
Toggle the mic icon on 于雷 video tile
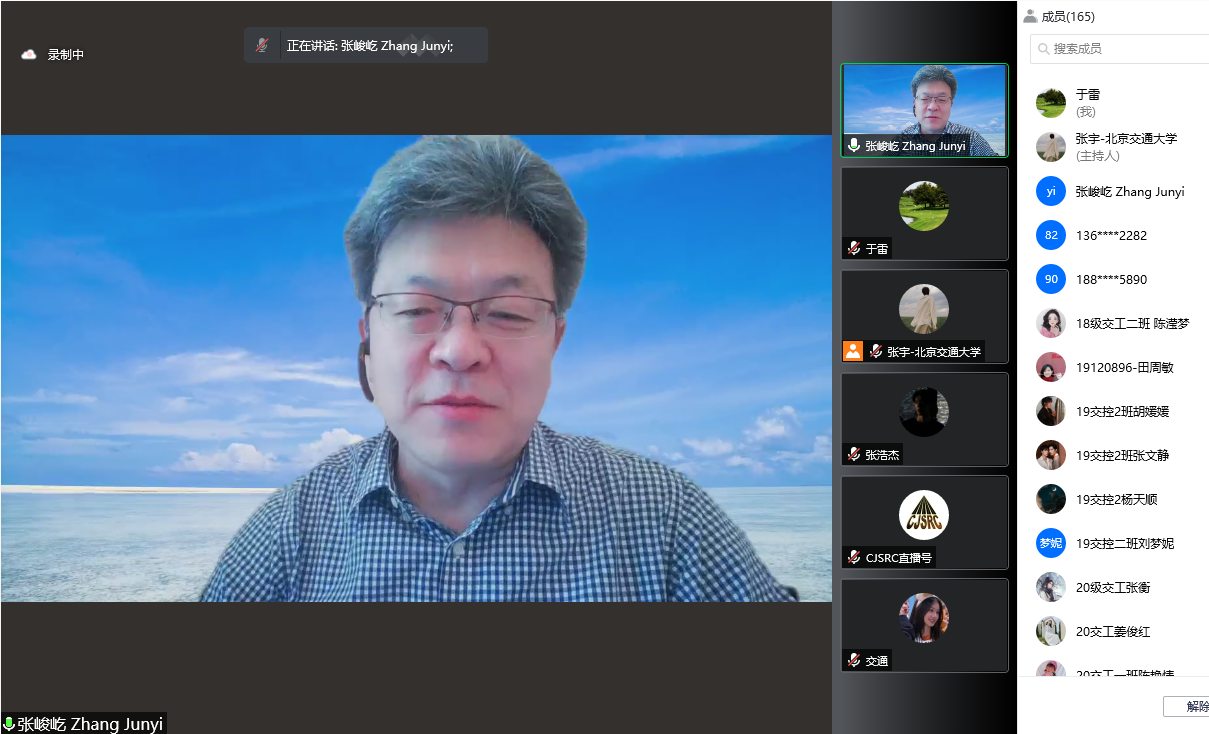click(854, 248)
